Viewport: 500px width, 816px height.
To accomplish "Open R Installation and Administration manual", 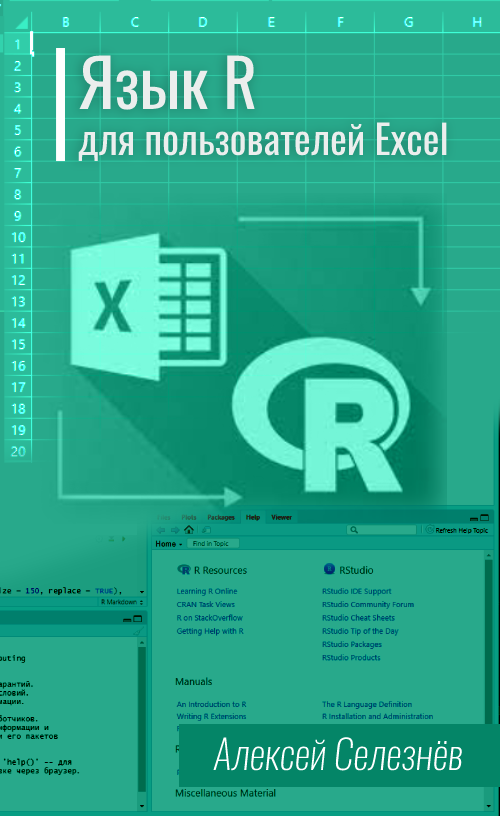I will click(377, 716).
